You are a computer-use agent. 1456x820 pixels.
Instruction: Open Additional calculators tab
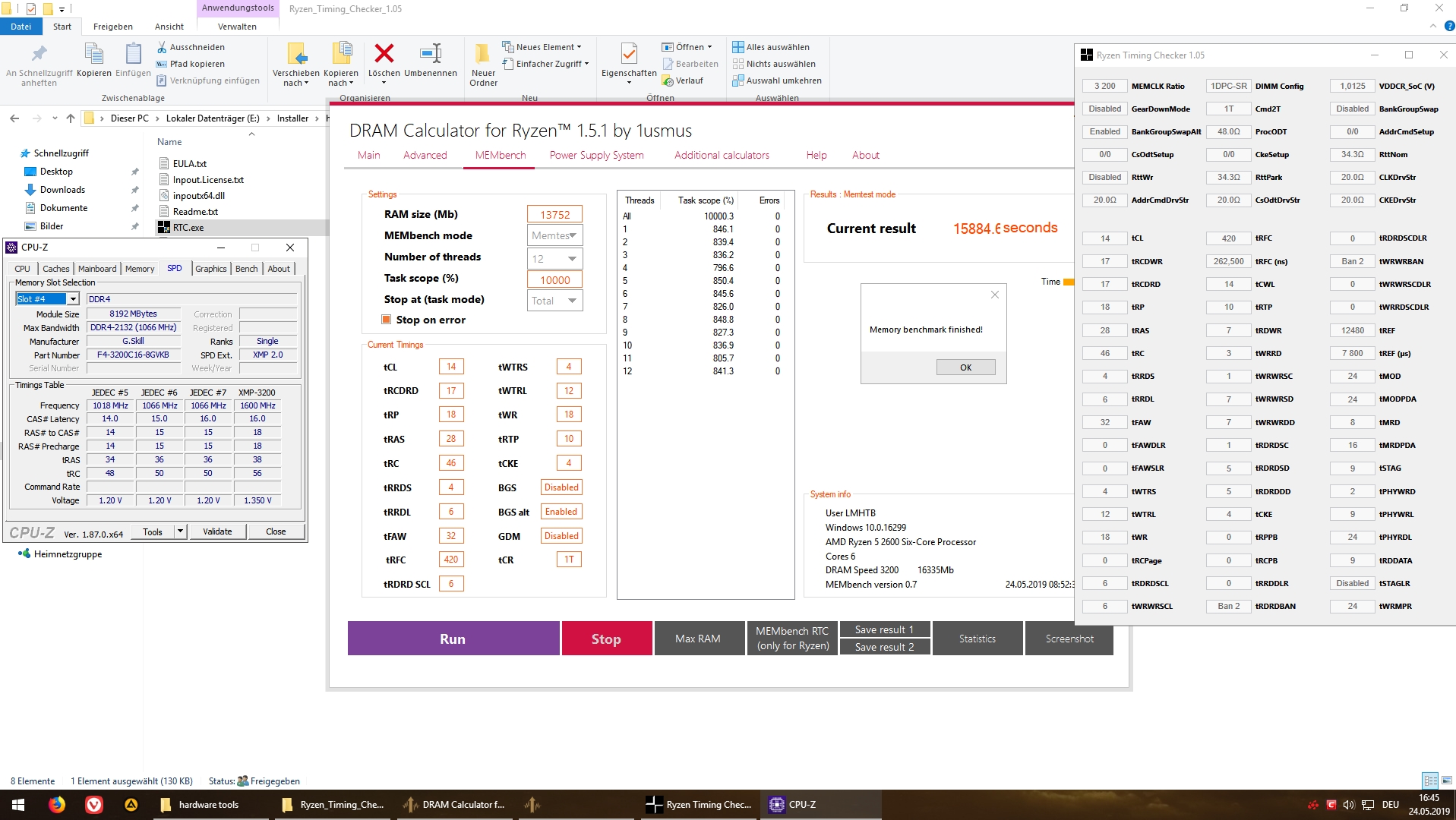point(722,155)
